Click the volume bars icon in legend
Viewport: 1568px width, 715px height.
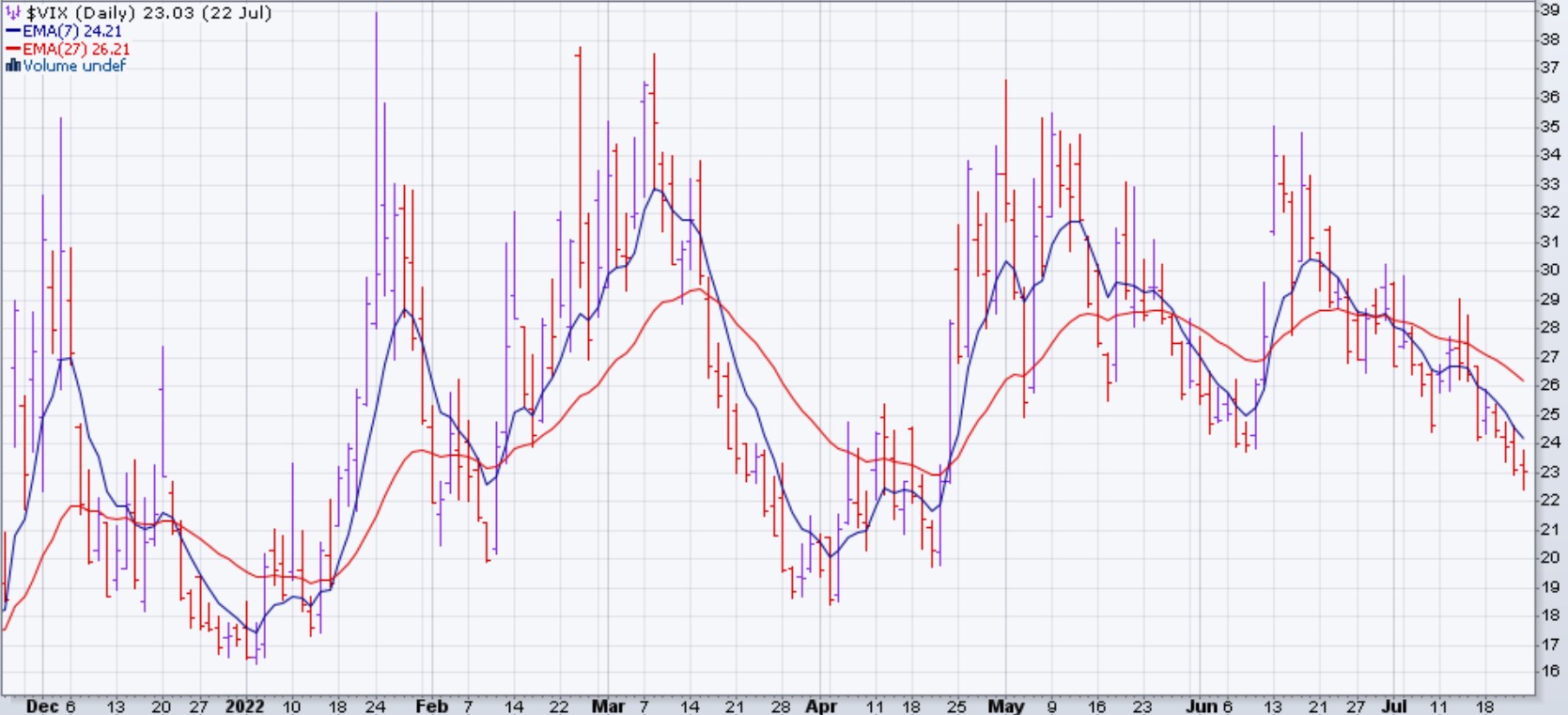coord(13,66)
